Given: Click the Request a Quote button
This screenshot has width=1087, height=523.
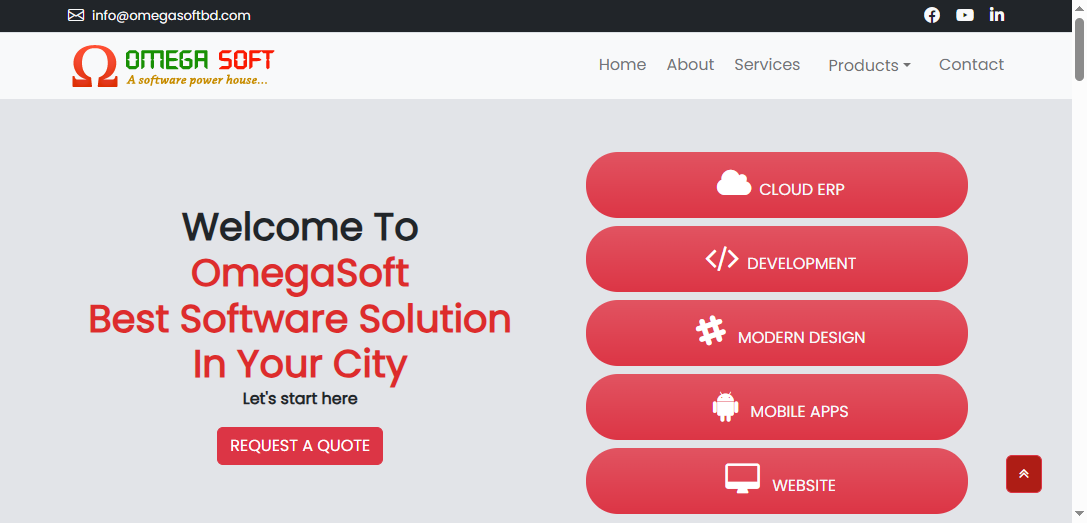Looking at the screenshot, I should pos(299,446).
